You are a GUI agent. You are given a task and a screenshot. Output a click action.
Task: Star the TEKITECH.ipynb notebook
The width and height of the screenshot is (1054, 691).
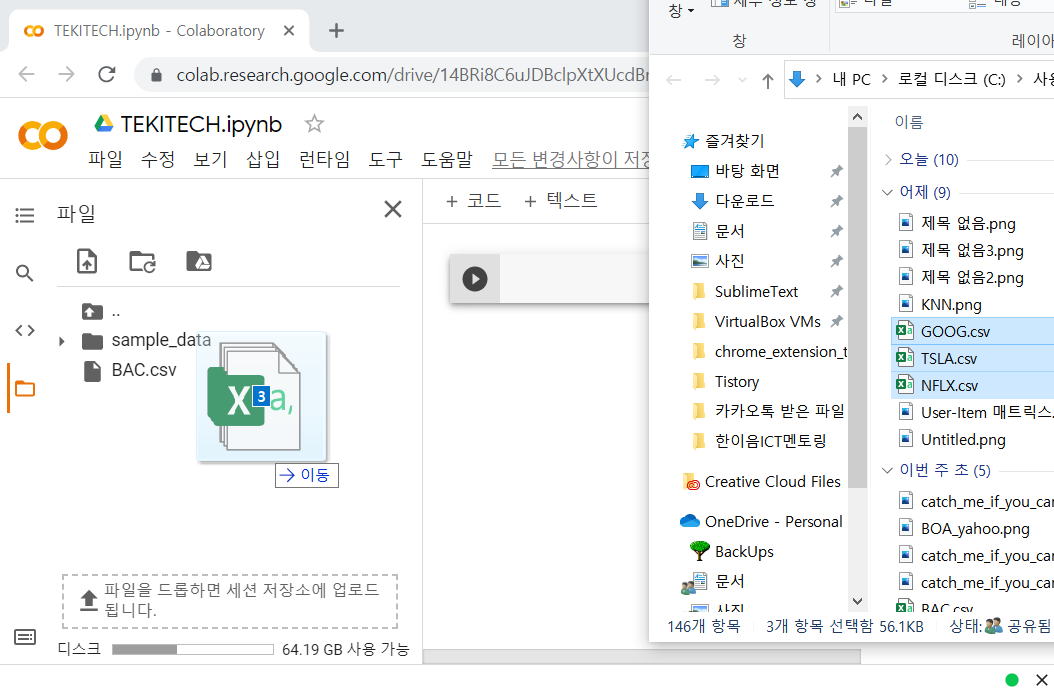(x=314, y=124)
